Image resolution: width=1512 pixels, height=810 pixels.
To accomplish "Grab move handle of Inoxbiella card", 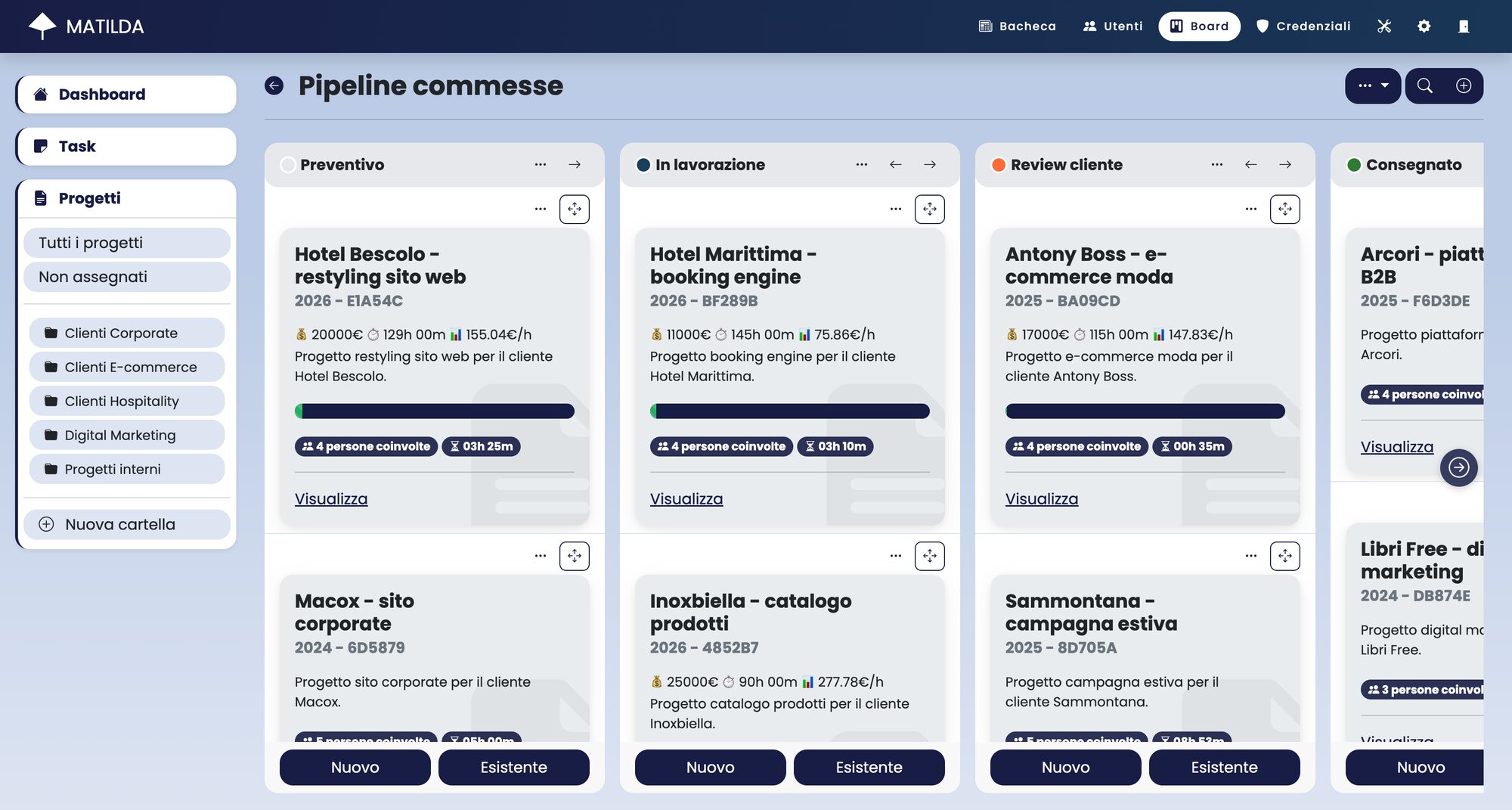I will tap(930, 556).
